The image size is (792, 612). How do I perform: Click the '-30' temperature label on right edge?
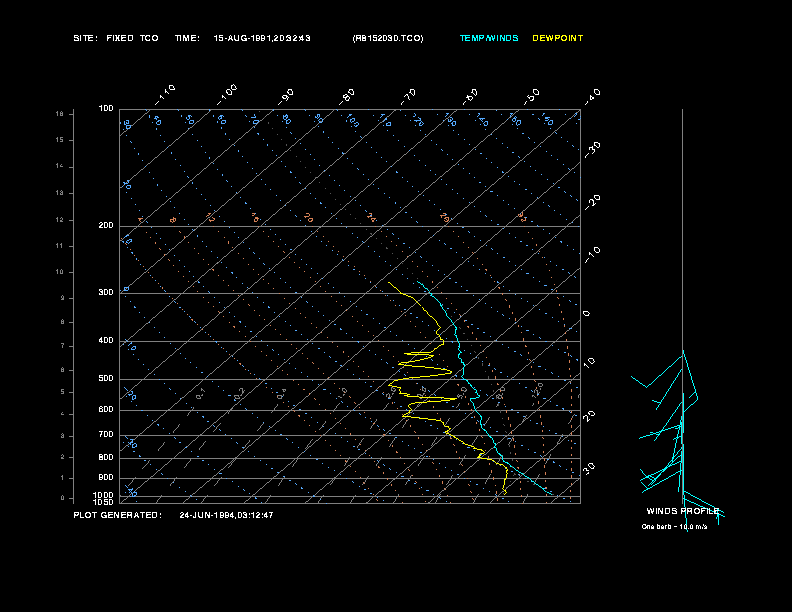[x=592, y=150]
